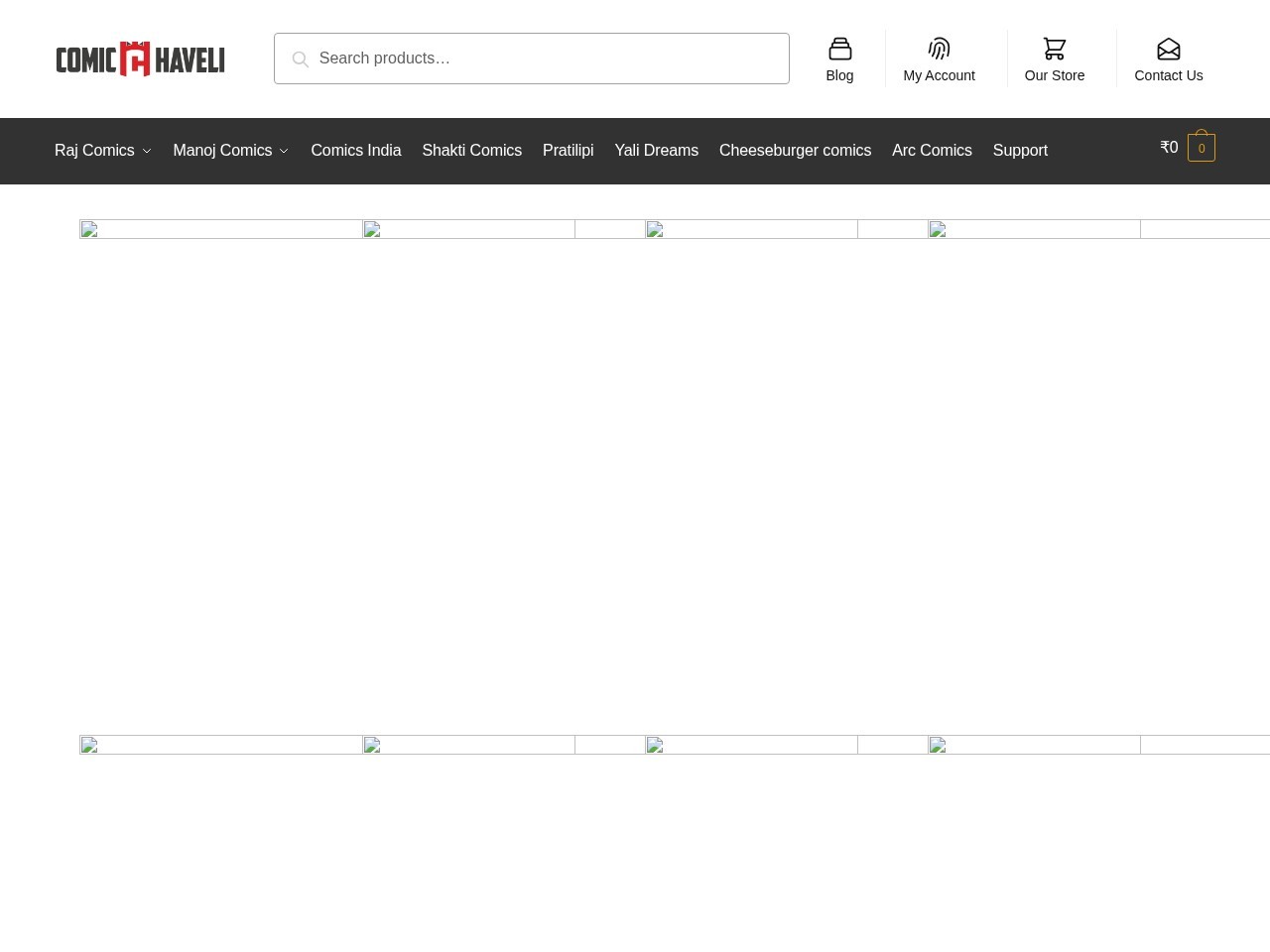1270x952 pixels.
Task: Click the Arc Comics nav item
Action: [x=932, y=151]
